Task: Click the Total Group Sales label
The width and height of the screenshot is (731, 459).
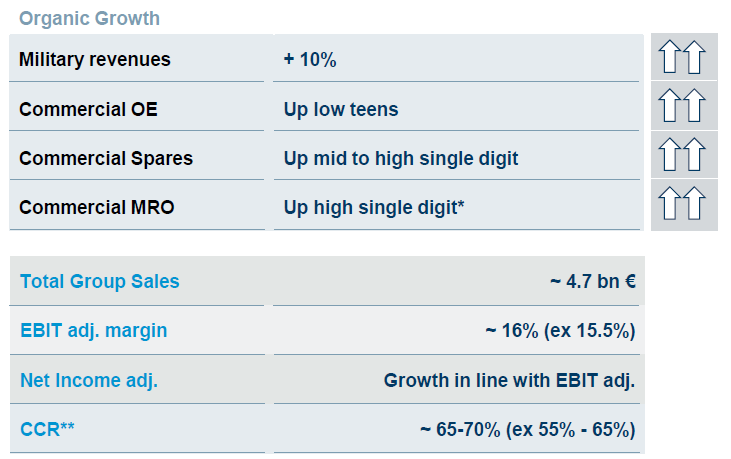Action: pos(100,281)
